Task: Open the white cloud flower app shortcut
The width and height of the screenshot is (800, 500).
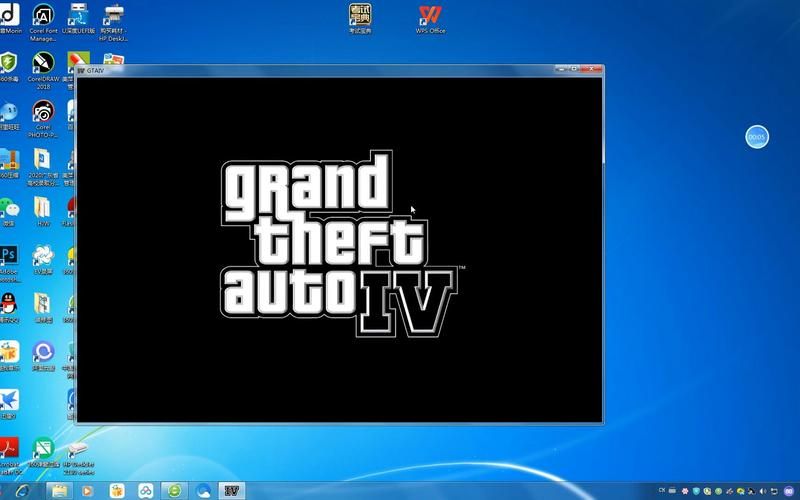Action: [x=43, y=260]
